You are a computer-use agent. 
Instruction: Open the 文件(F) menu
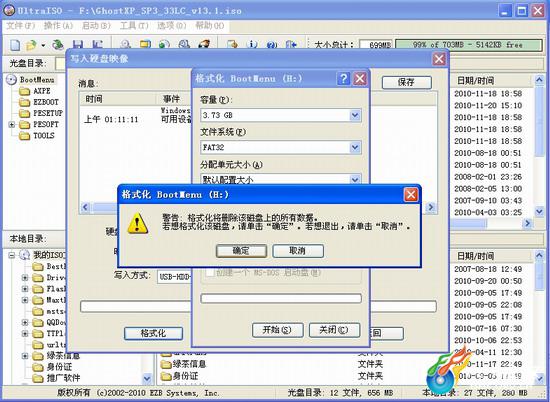21,26
